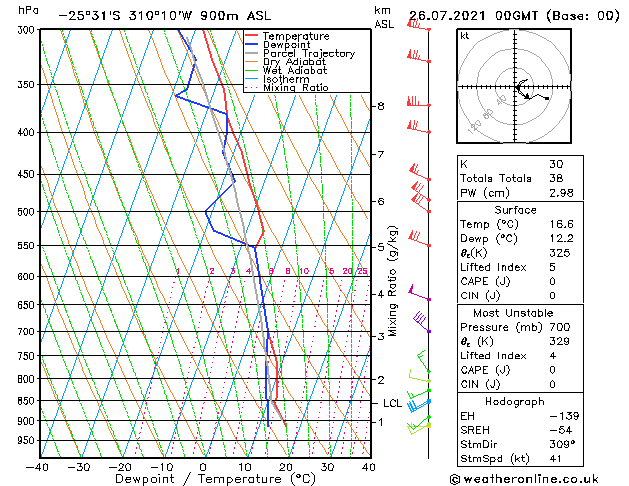Click the weatheronline.co.uk copyright text

click(x=524, y=479)
